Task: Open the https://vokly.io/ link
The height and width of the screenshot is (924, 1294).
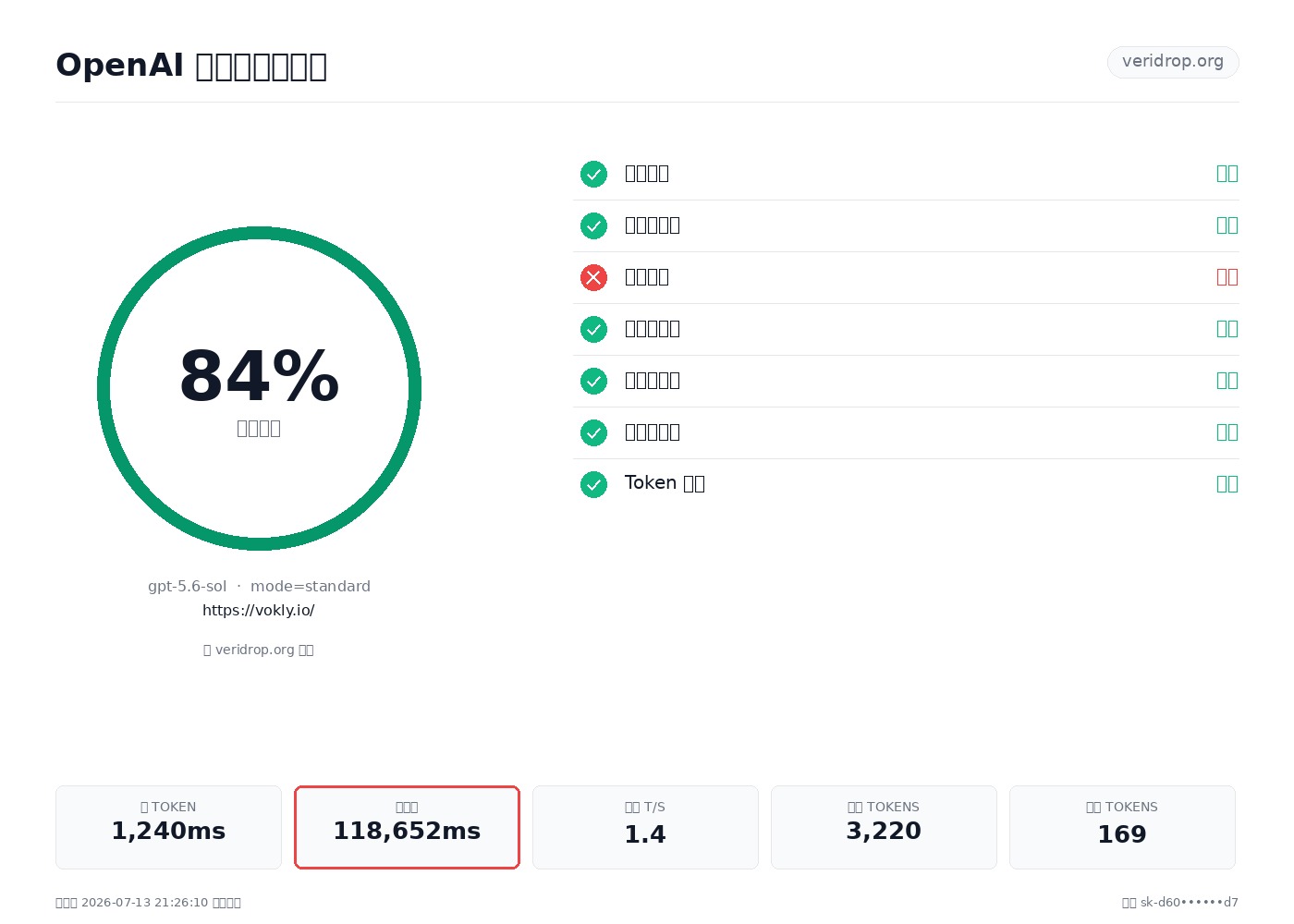Action: point(259,610)
